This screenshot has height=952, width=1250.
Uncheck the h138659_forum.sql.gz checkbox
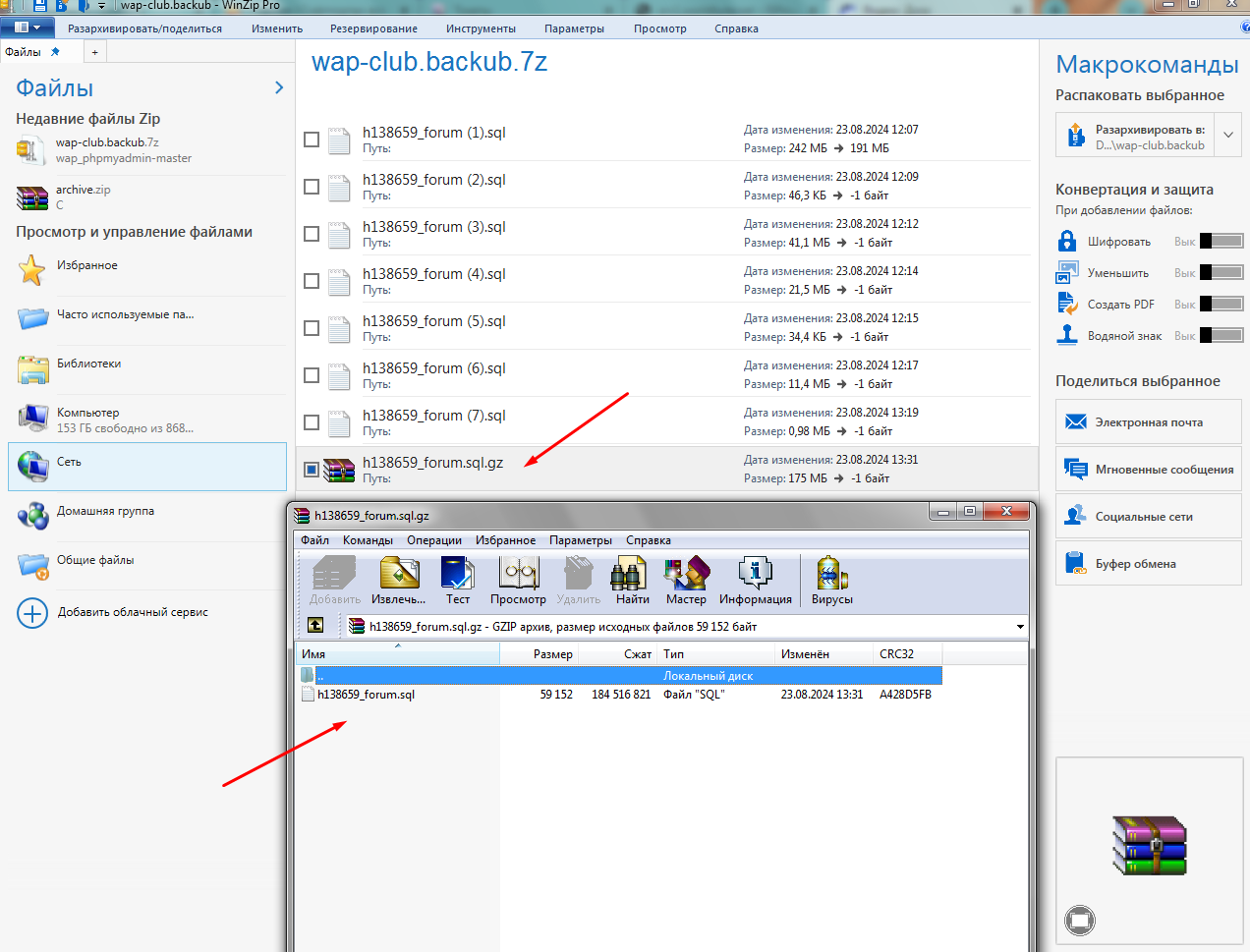[312, 470]
